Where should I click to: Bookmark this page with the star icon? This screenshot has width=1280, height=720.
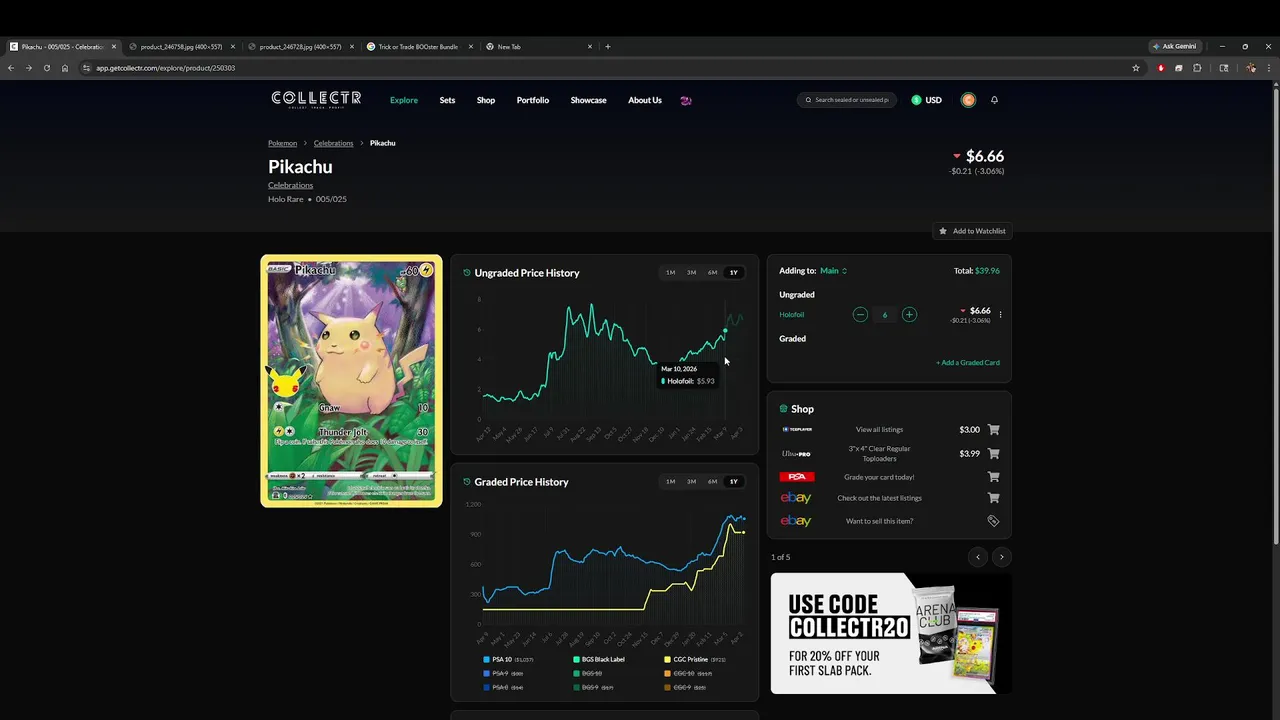[x=1136, y=68]
